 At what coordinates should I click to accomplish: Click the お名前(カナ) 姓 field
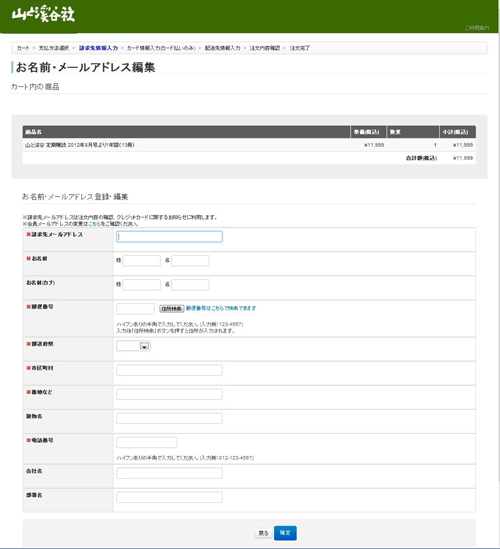141,285
